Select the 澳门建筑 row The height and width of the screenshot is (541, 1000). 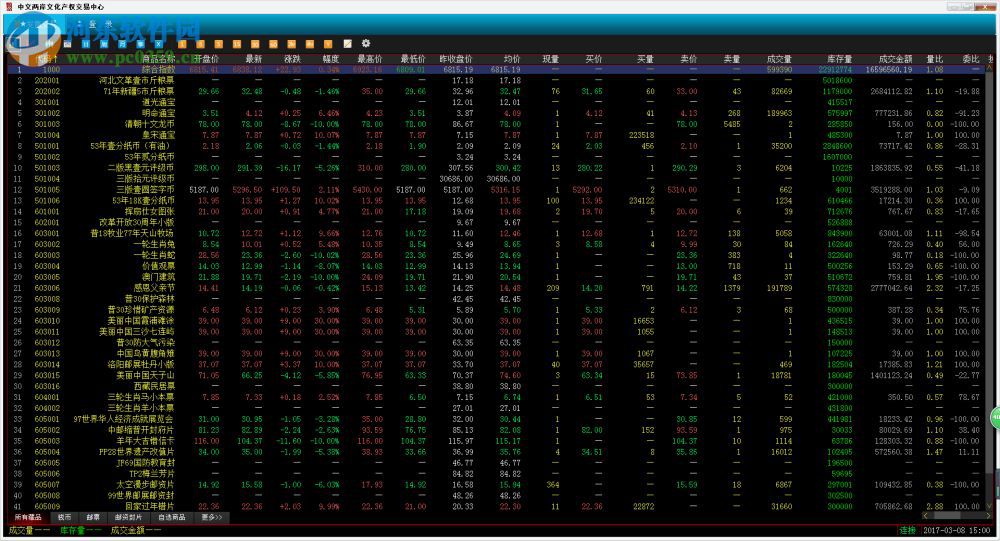coord(497,277)
